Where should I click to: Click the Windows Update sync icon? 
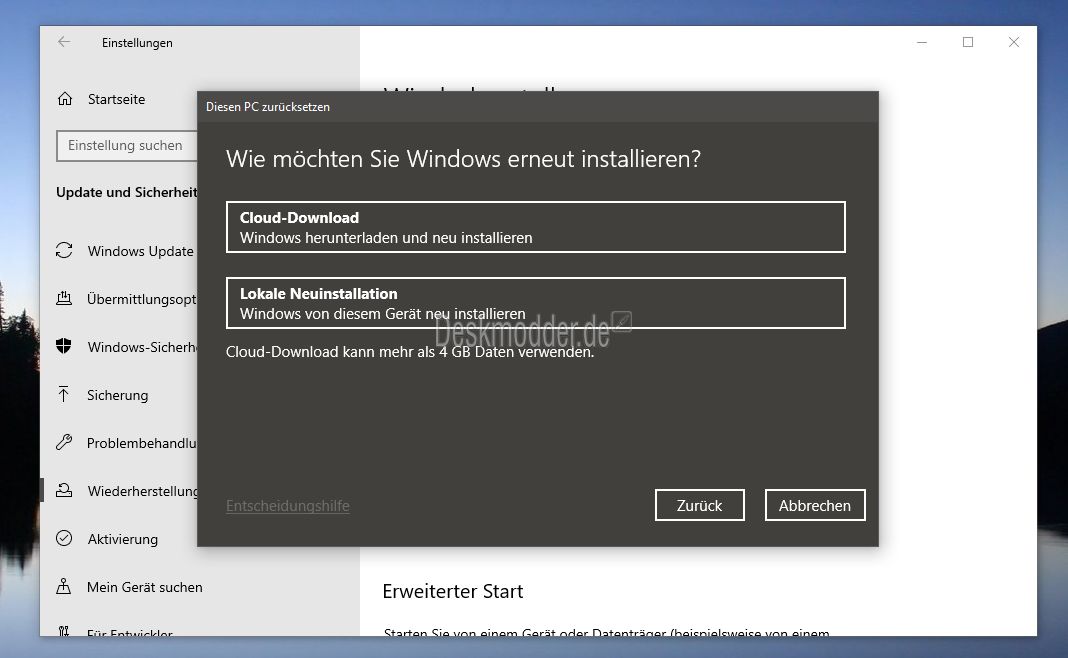64,251
